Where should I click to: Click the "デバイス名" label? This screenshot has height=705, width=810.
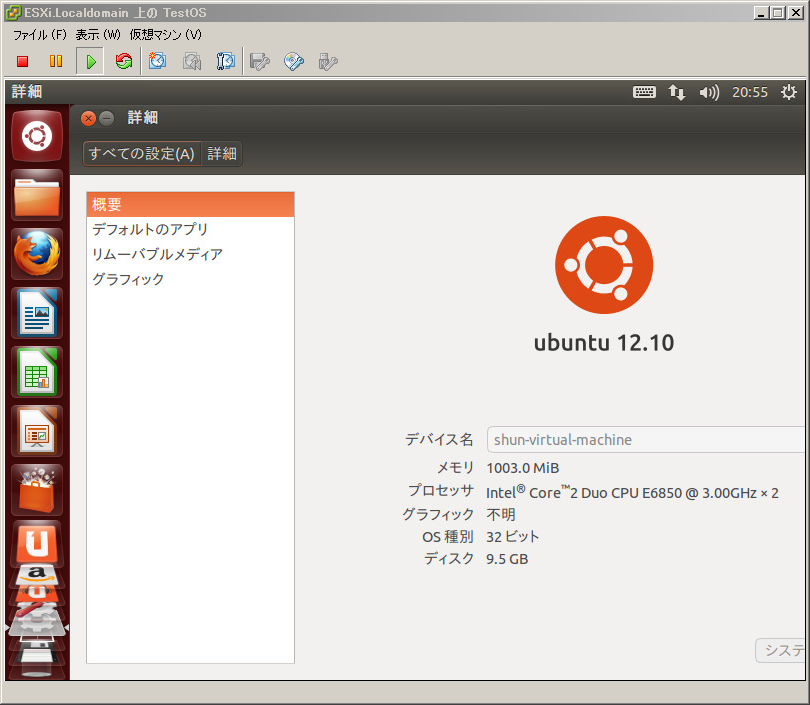[x=439, y=440]
